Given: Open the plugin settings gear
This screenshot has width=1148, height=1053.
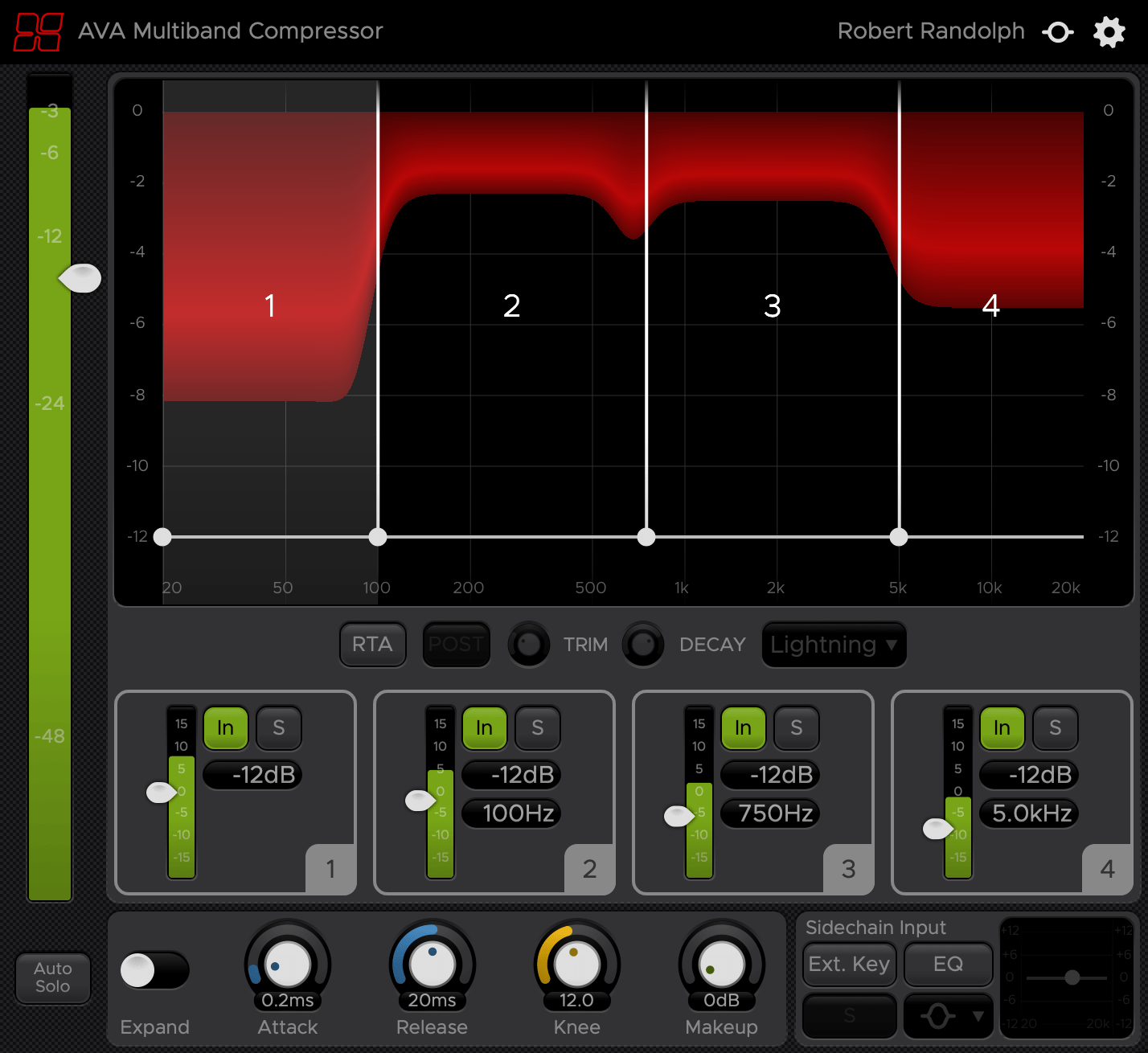Looking at the screenshot, I should [1109, 31].
